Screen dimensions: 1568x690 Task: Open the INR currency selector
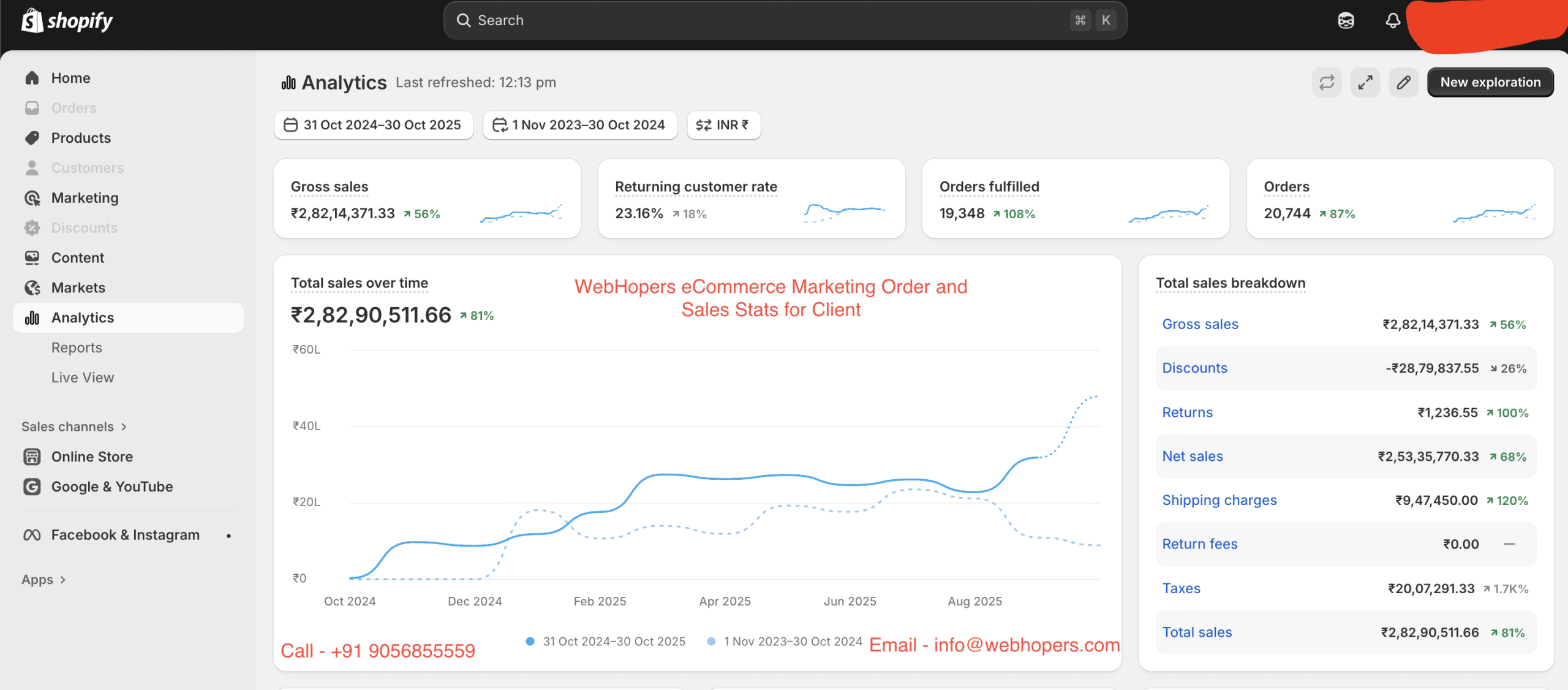click(723, 124)
